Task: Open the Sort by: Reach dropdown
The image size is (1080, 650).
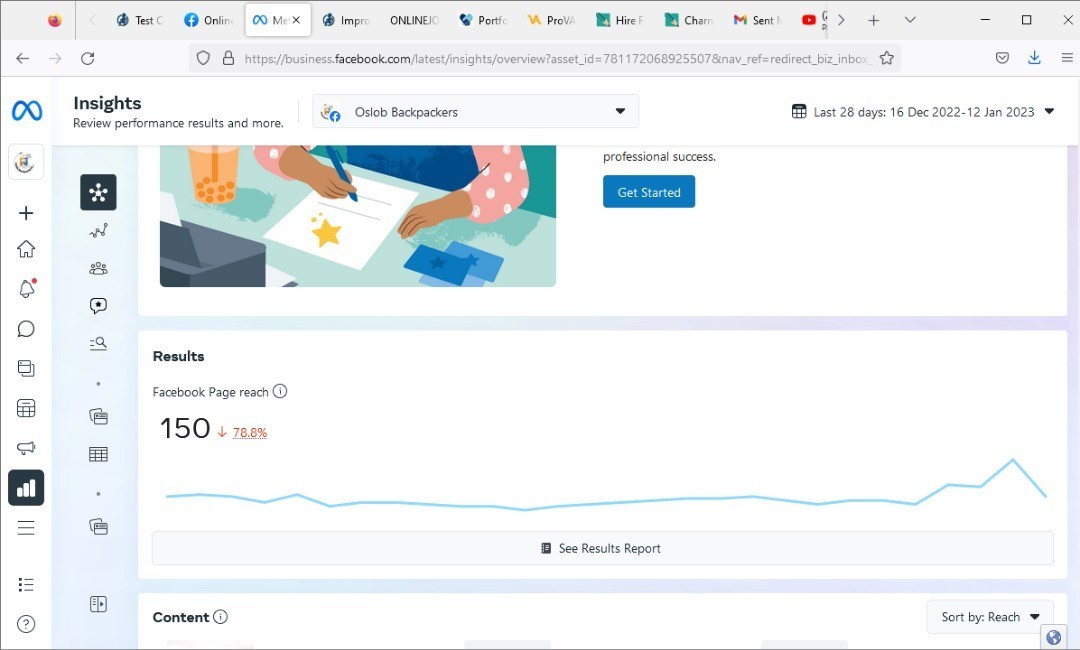Action: [990, 617]
